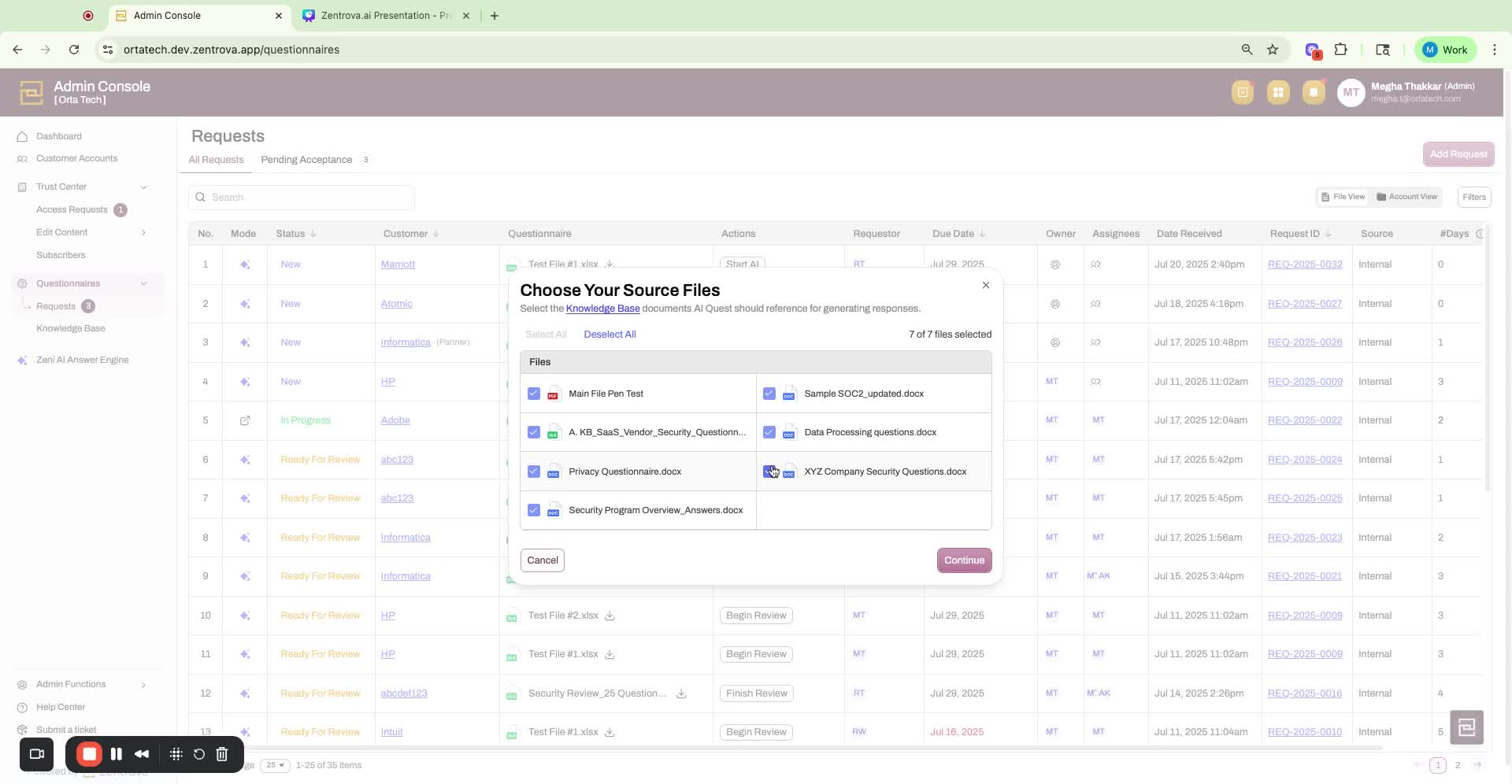Click the grid apps icon in header
Screen dimensions: 1512x784
[x=1278, y=92]
